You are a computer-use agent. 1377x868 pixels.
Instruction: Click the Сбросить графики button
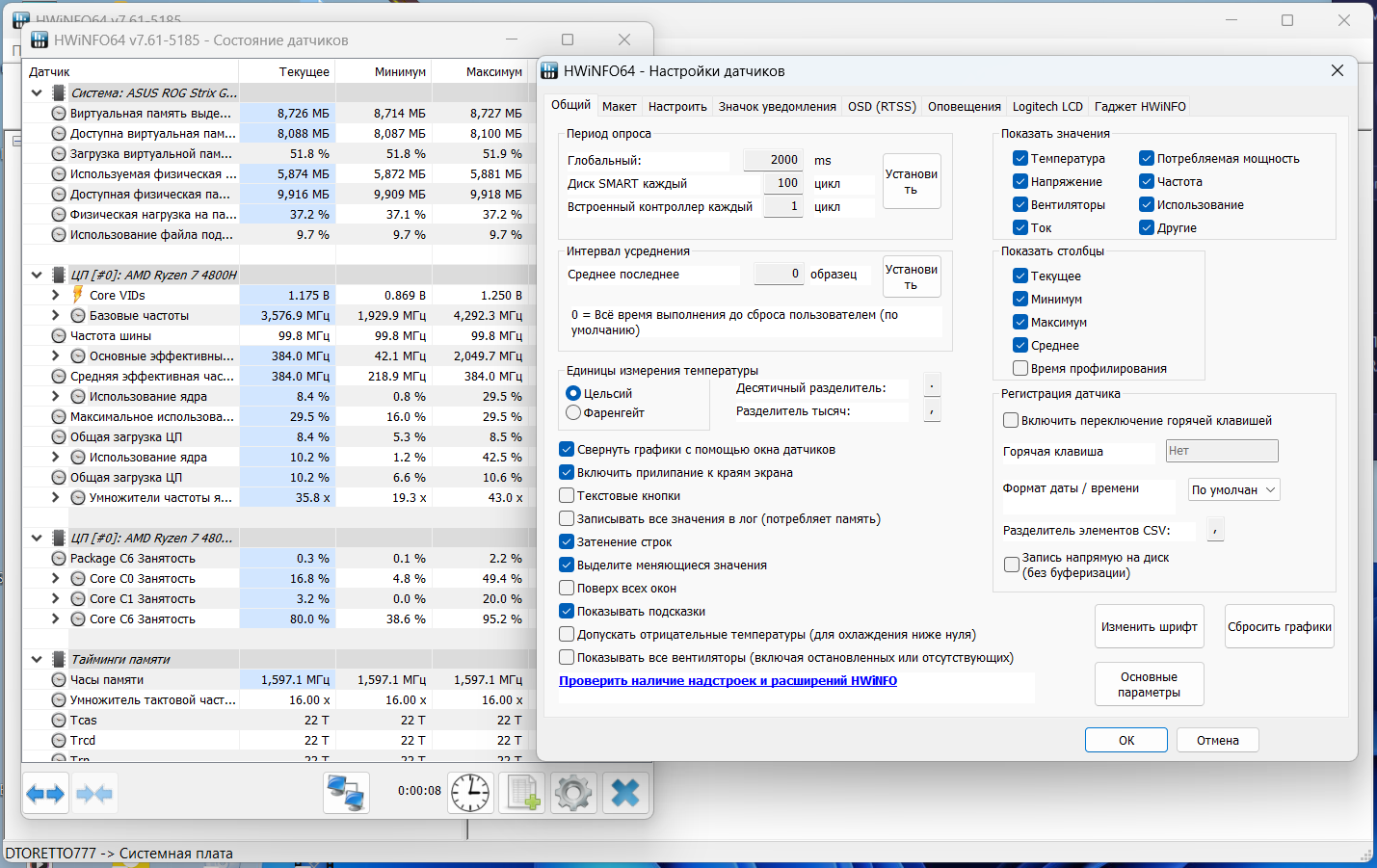(x=1280, y=626)
